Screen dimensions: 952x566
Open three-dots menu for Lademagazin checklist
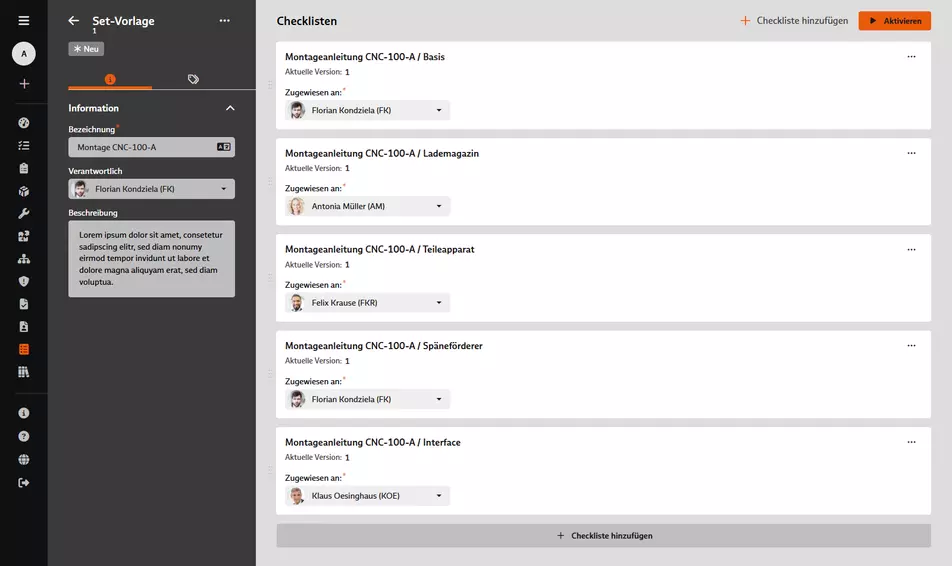tap(911, 153)
